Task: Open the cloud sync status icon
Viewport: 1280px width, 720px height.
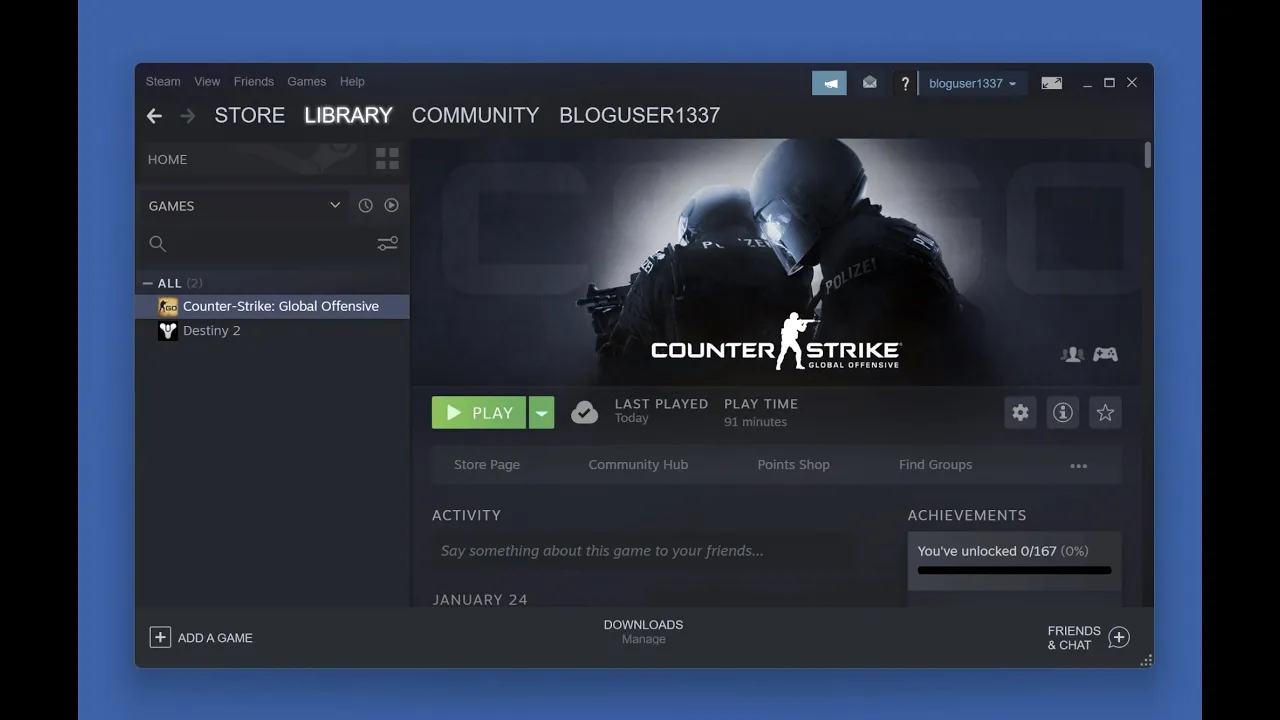Action: pyautogui.click(x=584, y=412)
